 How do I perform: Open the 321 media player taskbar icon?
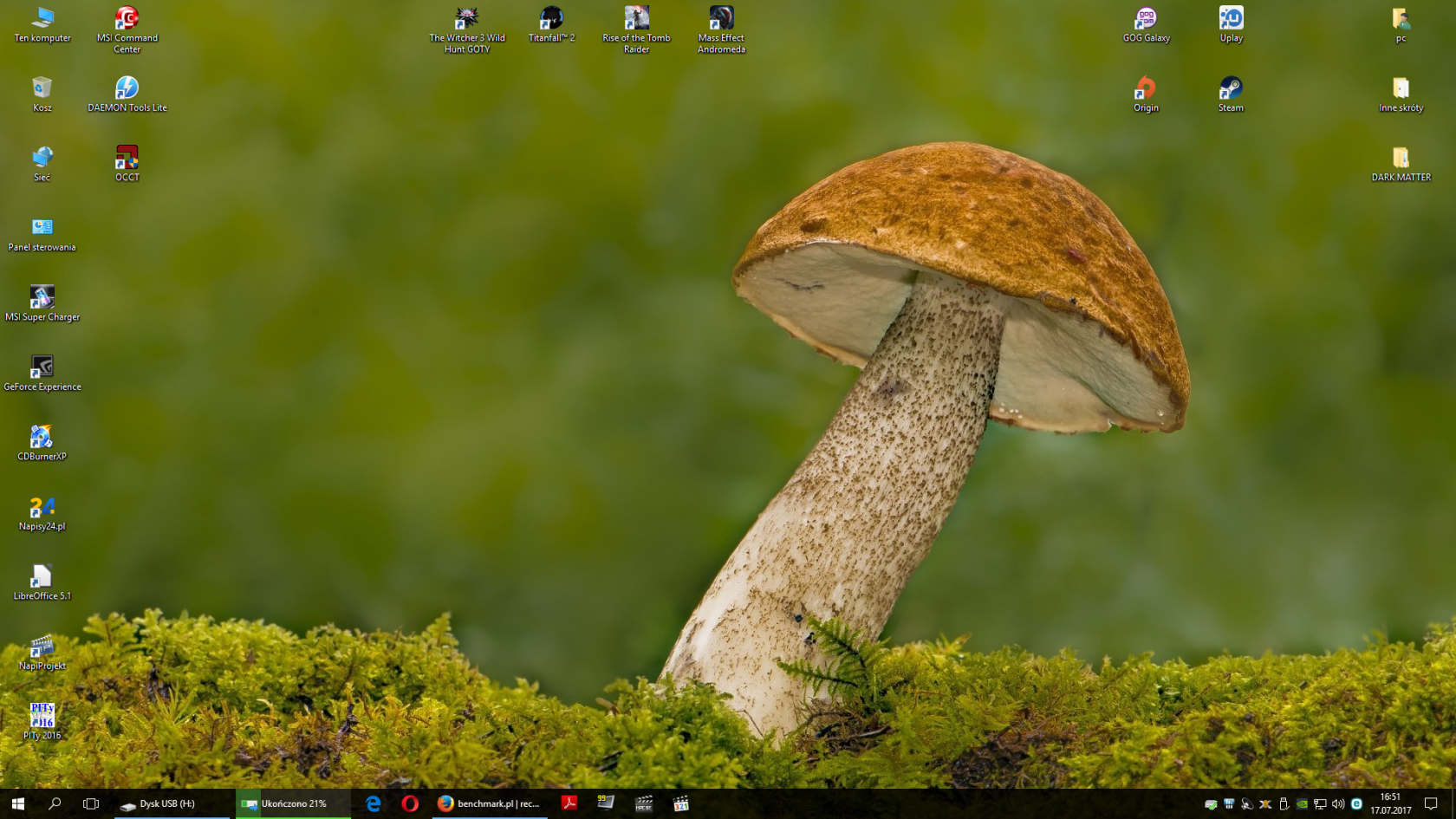[681, 803]
